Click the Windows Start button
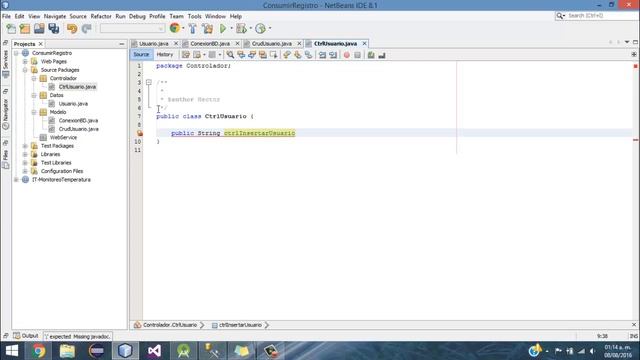Screen dimensions: 640x360 12,351
